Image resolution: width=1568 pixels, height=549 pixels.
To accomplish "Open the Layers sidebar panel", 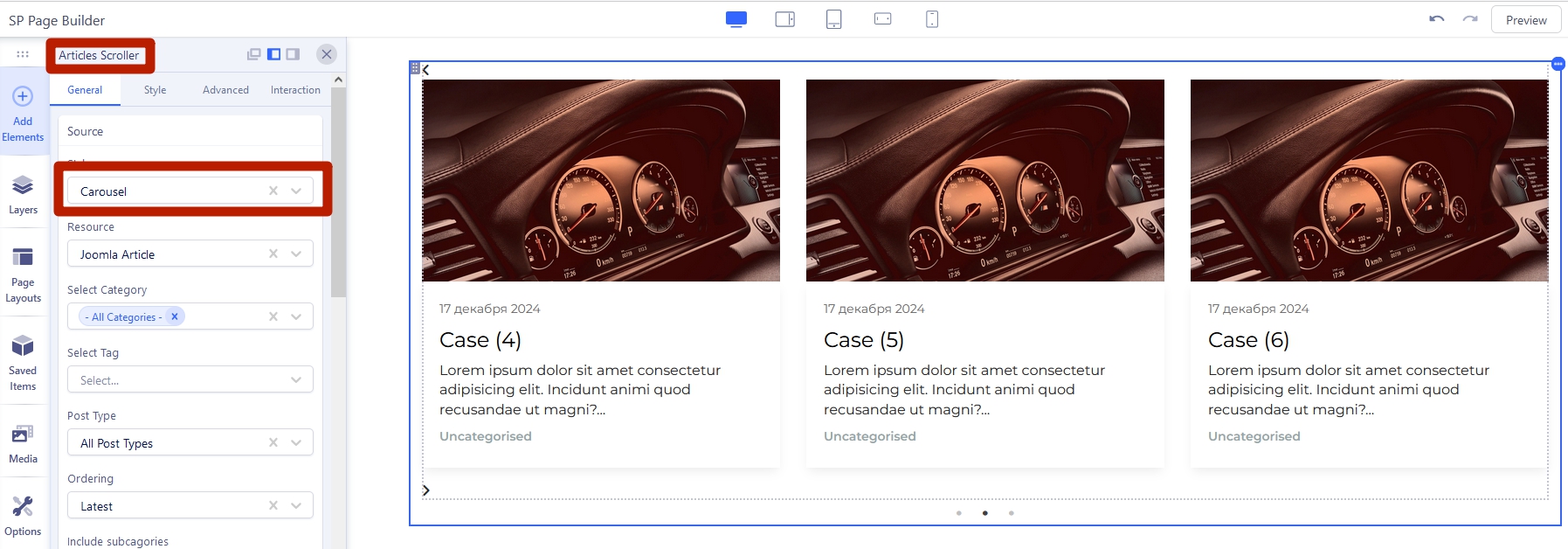I will pyautogui.click(x=23, y=194).
